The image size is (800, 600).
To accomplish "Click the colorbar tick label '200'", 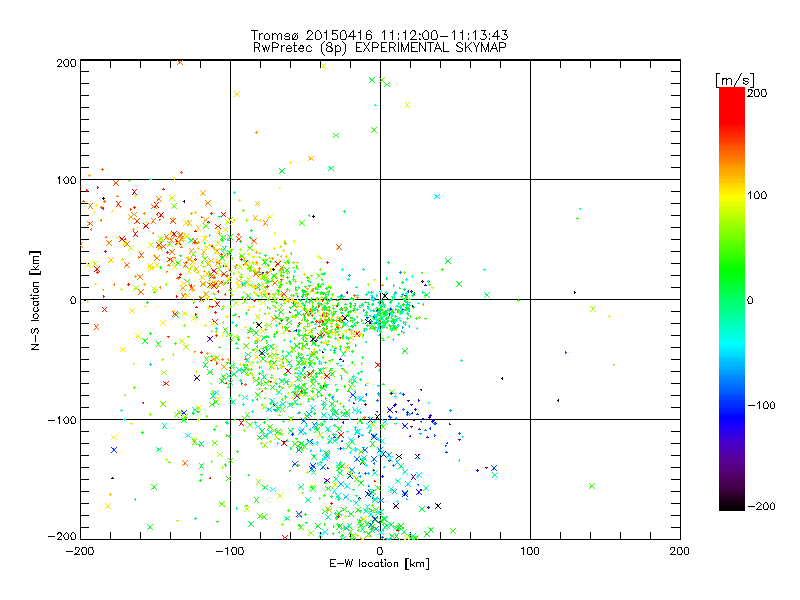I will pyautogui.click(x=757, y=93).
